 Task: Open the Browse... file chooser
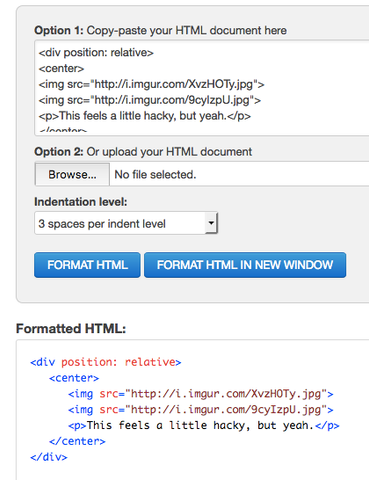click(x=72, y=174)
